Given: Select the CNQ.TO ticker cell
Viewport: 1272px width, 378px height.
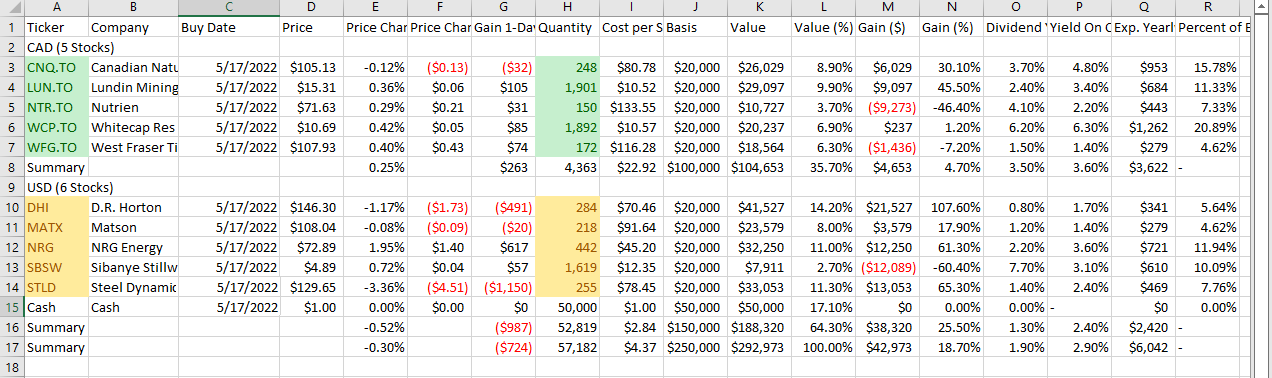Looking at the screenshot, I should pos(55,67).
